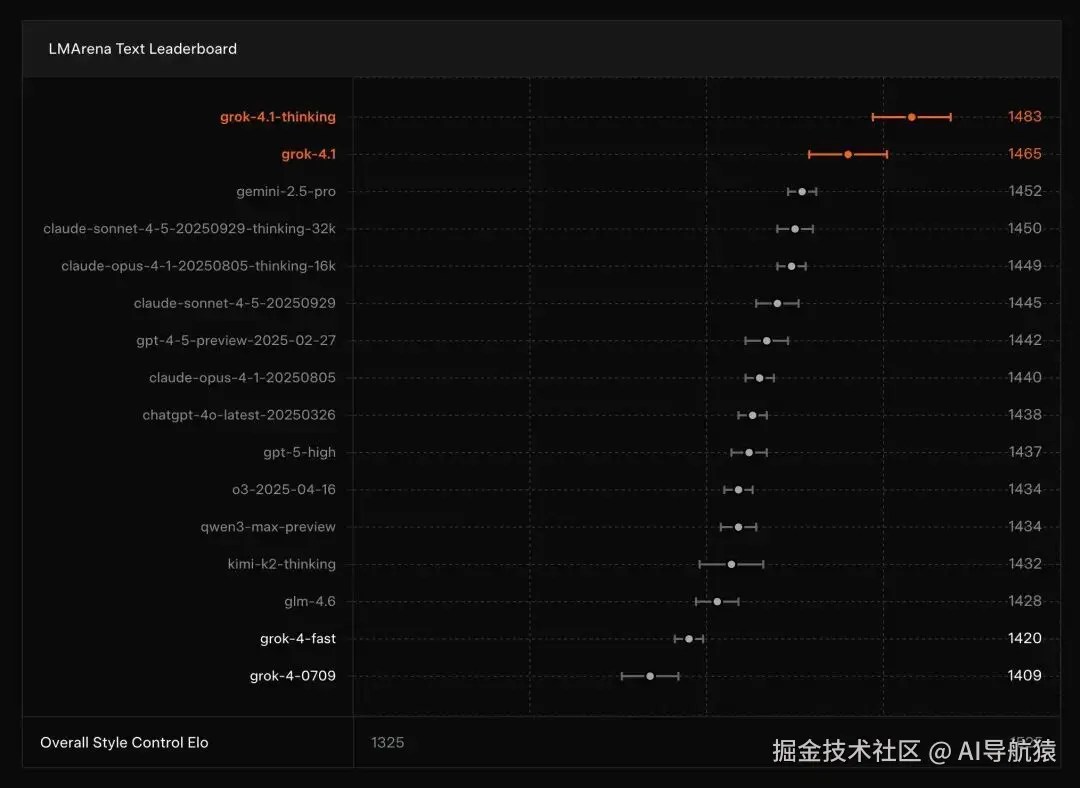Click the gpt-5-high data point

pos(749,453)
